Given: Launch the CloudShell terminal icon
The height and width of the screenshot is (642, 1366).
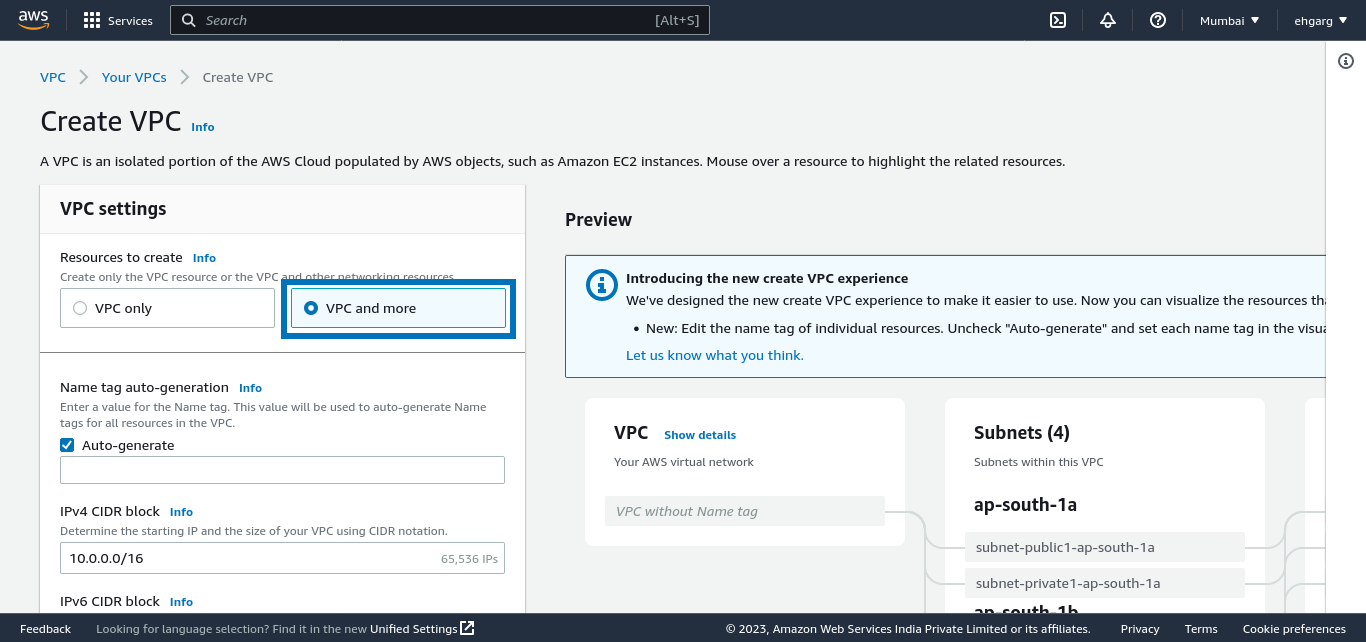Looking at the screenshot, I should click(x=1058, y=20).
